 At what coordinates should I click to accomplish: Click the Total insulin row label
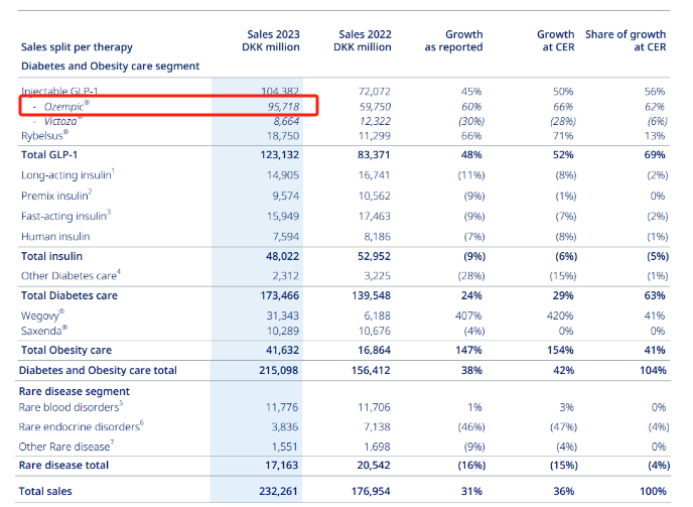(51, 256)
